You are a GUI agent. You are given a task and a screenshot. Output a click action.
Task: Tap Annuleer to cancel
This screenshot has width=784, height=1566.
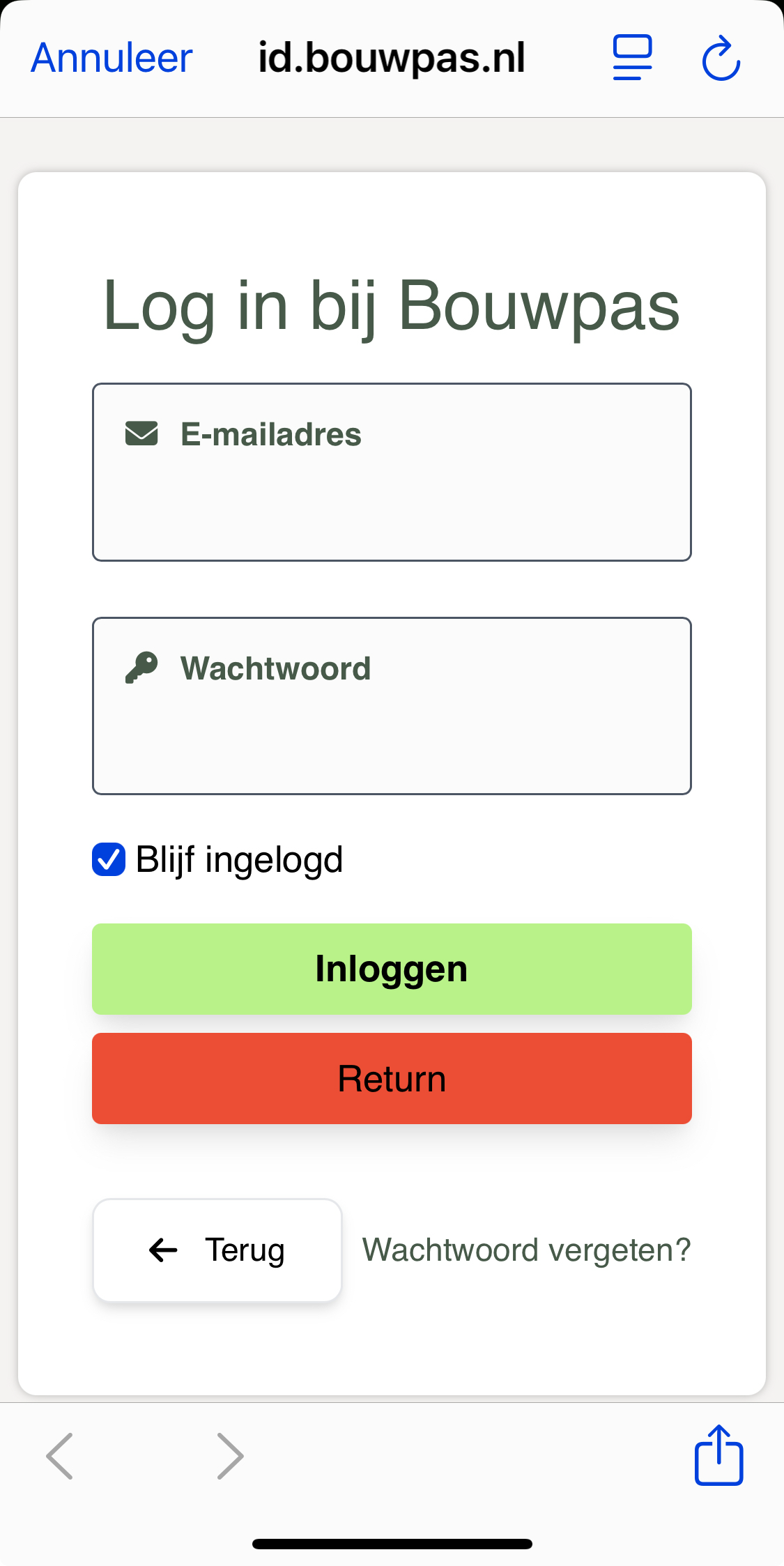click(x=112, y=58)
